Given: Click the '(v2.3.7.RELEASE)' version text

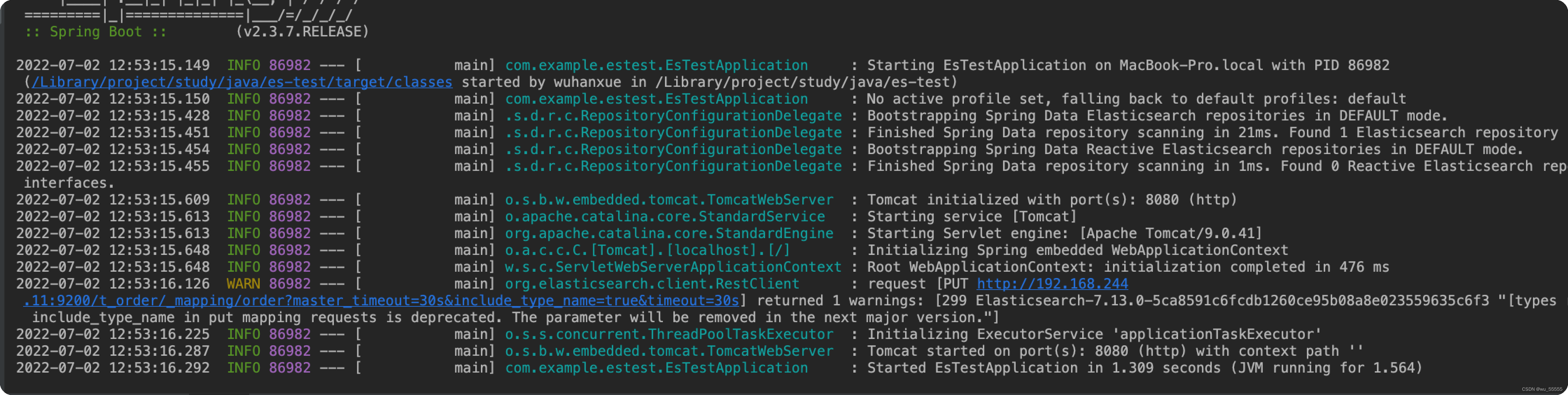Looking at the screenshot, I should pyautogui.click(x=302, y=32).
